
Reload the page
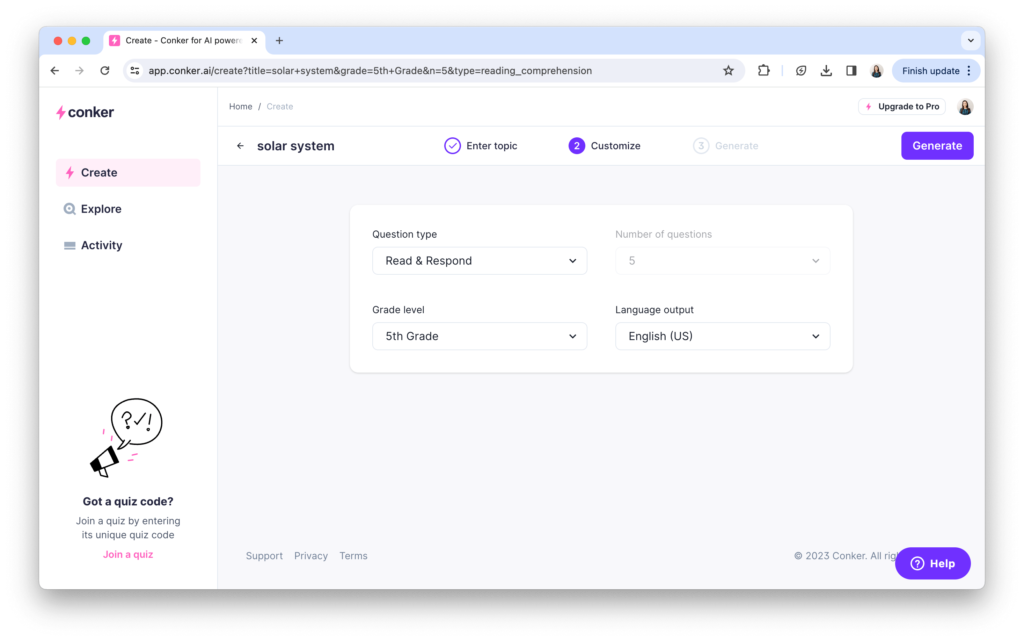(x=105, y=71)
